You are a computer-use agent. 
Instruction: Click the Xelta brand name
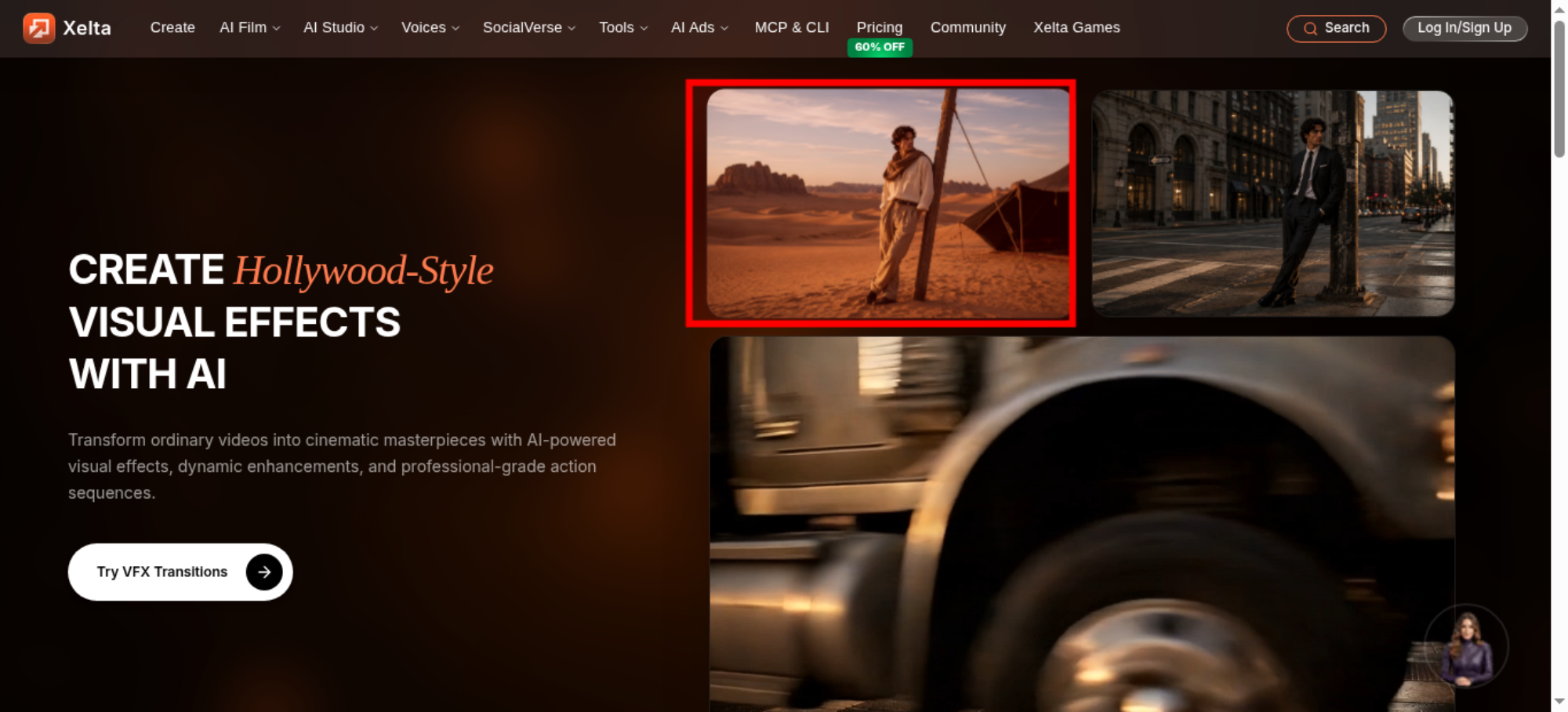87,28
